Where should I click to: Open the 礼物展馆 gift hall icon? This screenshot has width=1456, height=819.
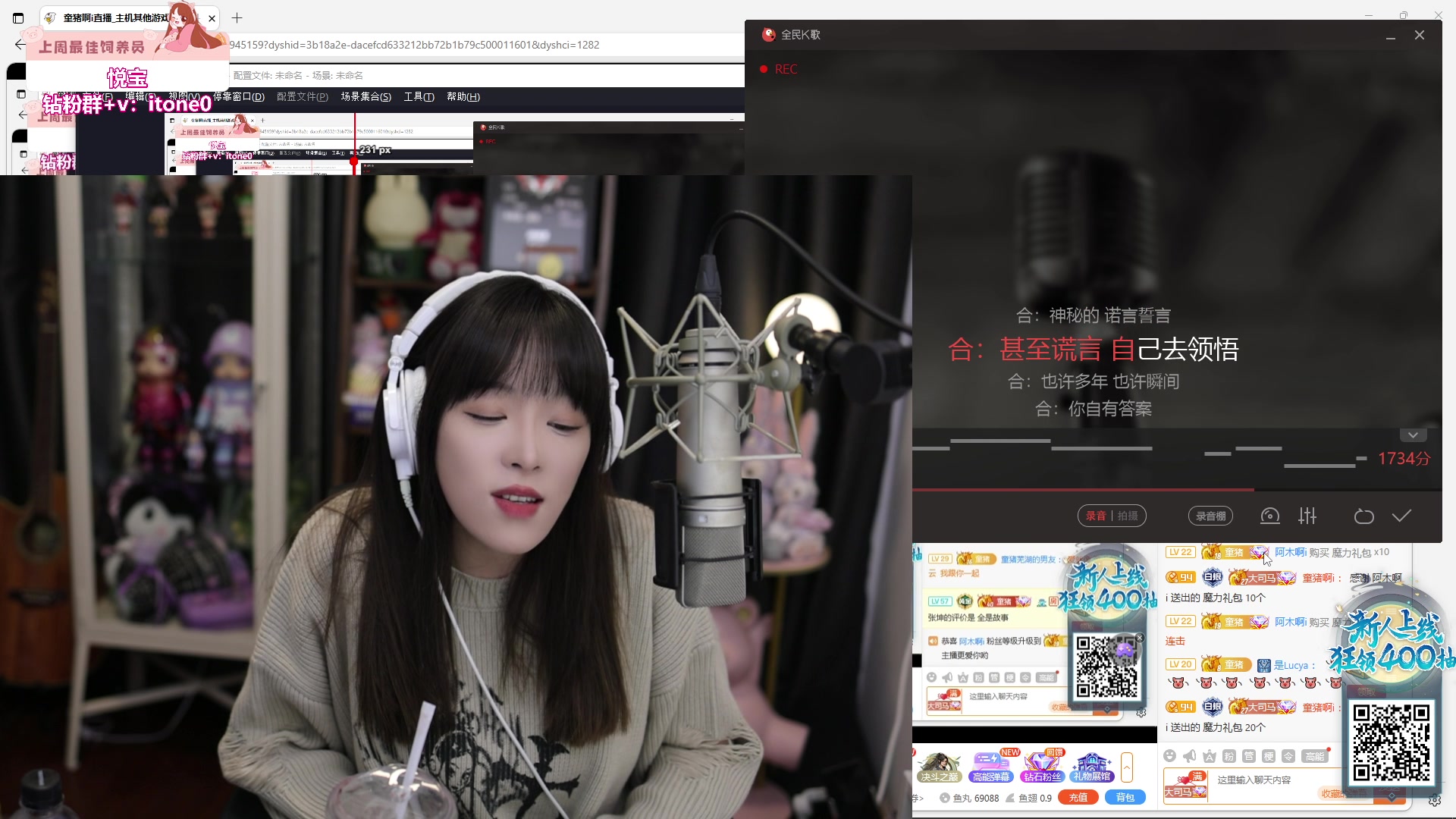[x=1092, y=766]
